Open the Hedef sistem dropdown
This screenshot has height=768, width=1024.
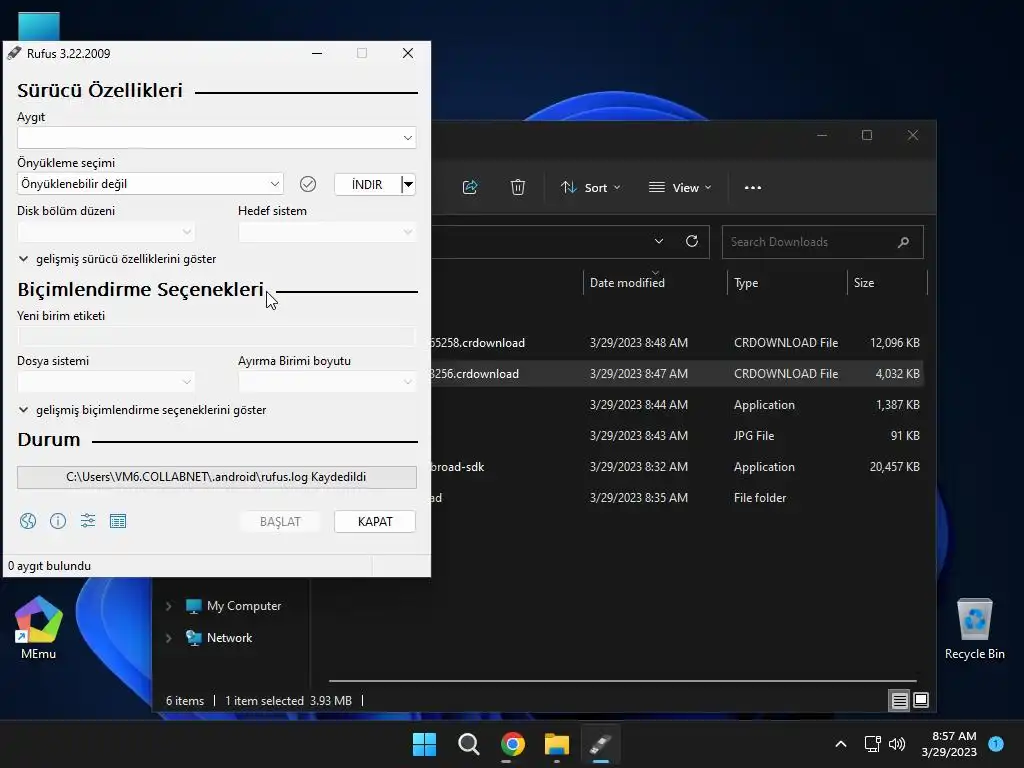click(327, 232)
